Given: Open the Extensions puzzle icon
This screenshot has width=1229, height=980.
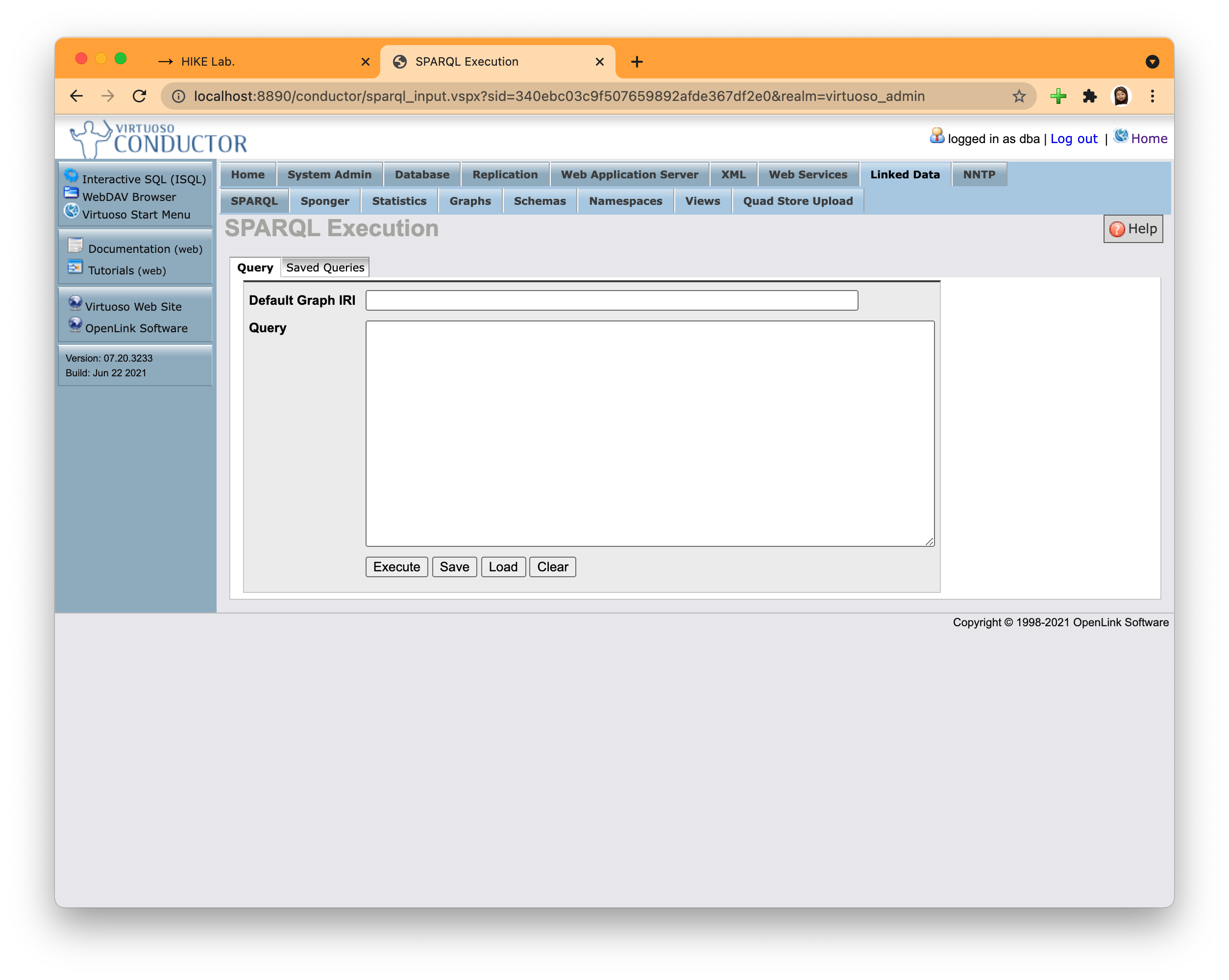Looking at the screenshot, I should [x=1089, y=96].
